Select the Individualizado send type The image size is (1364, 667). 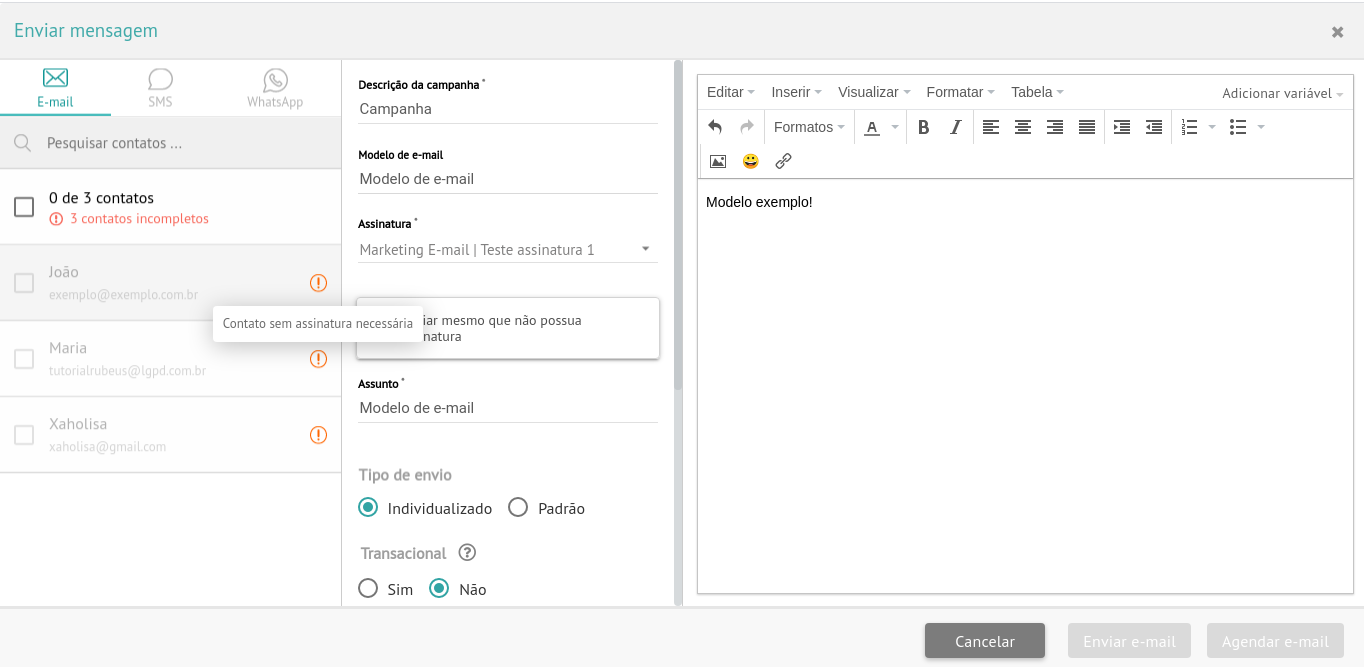368,508
